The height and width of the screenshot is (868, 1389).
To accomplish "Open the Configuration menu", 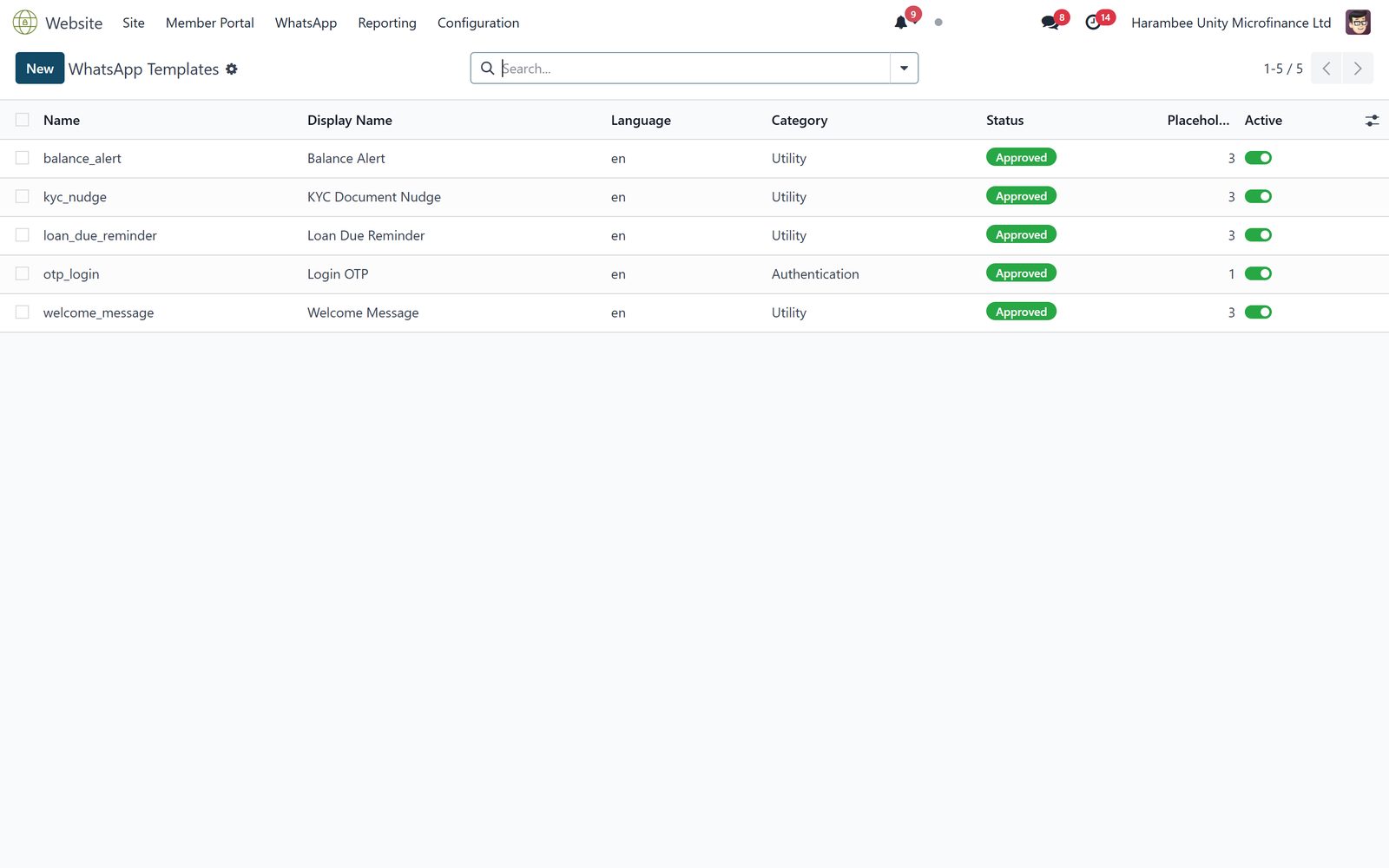I will point(478,23).
